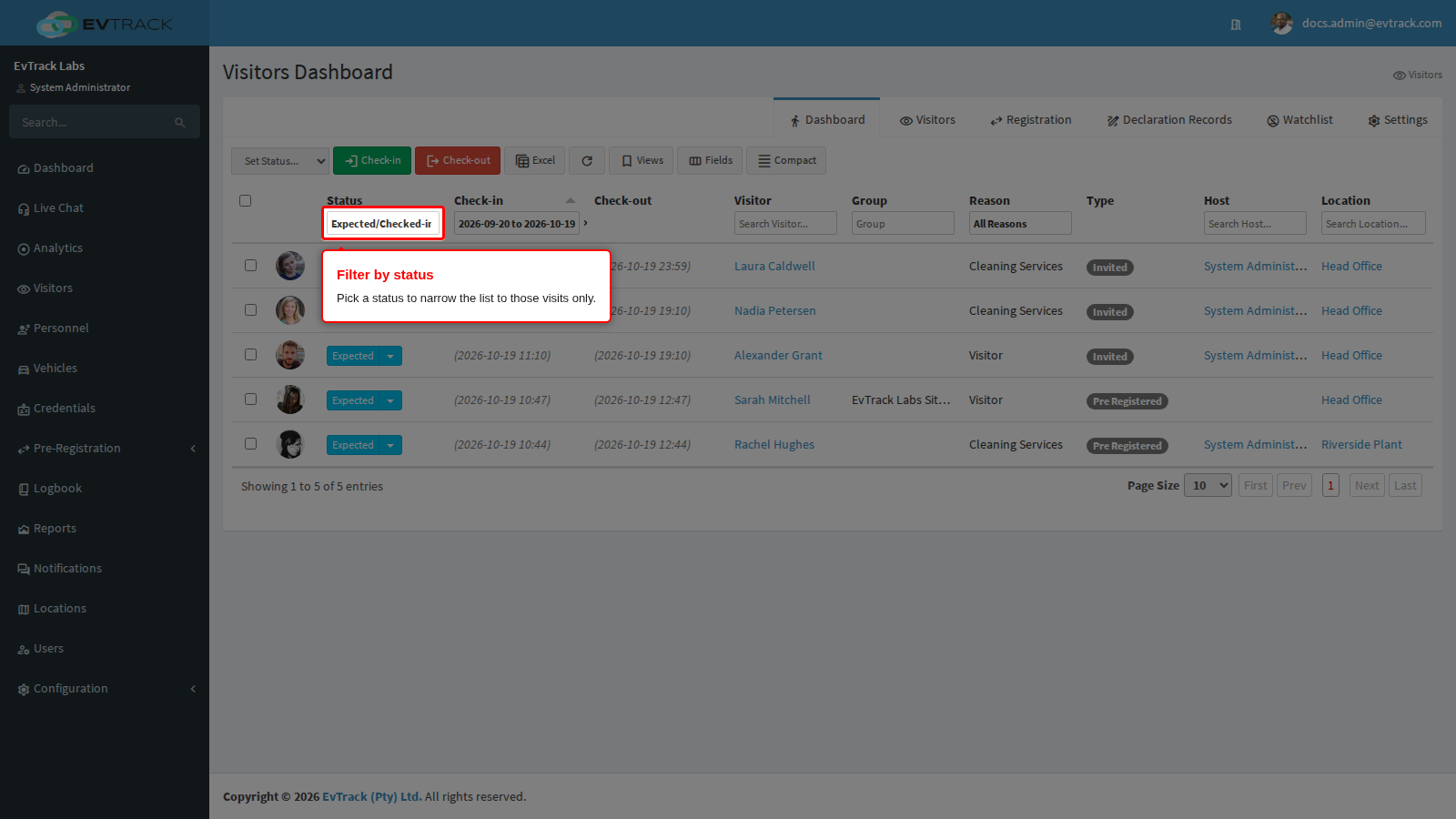Image resolution: width=1456 pixels, height=819 pixels.
Task: Toggle the select-all checkbox in table header
Action: point(245,201)
